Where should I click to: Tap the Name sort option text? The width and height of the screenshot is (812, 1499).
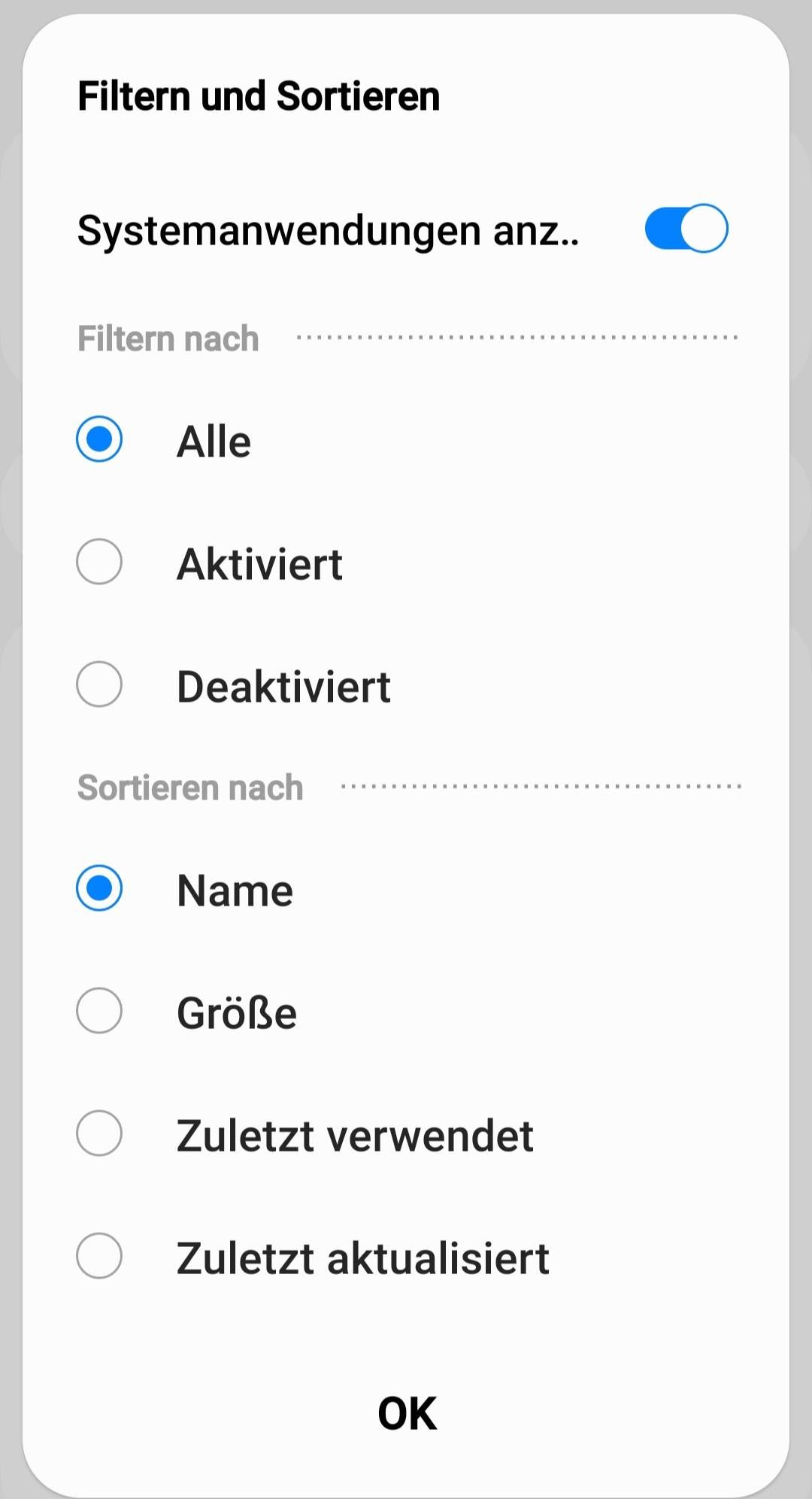pos(235,891)
